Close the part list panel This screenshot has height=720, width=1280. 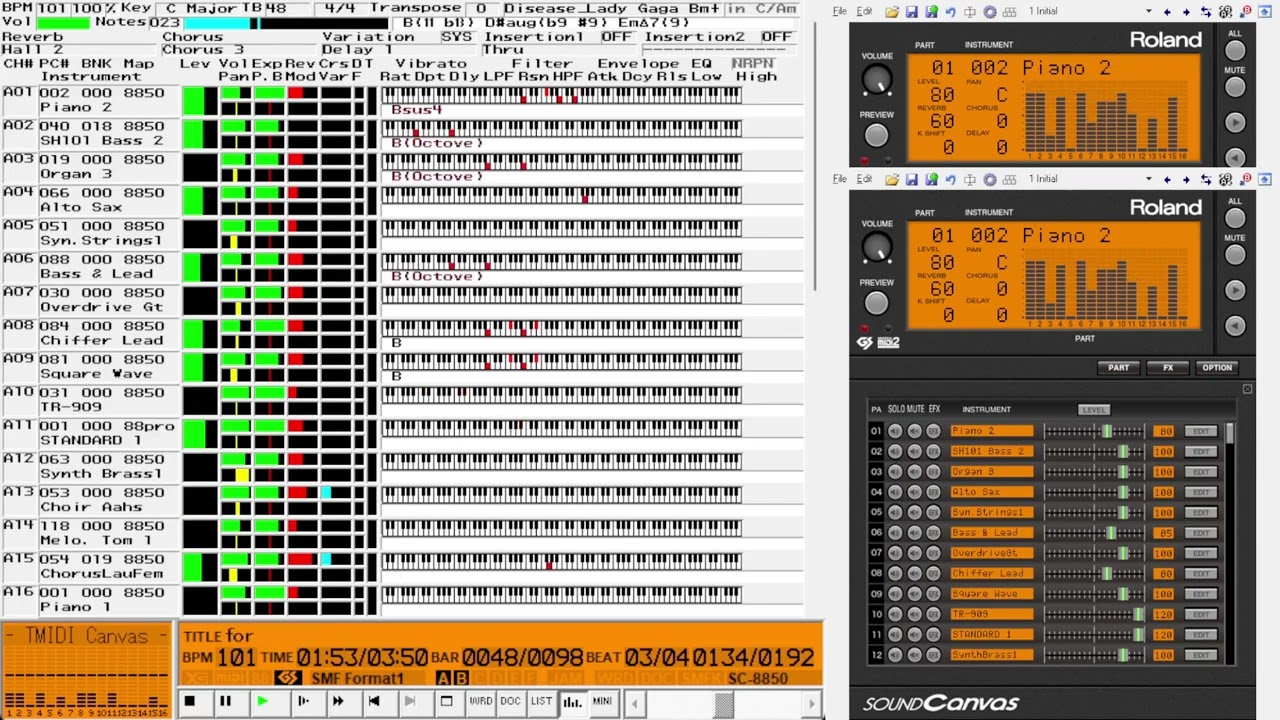point(1247,390)
